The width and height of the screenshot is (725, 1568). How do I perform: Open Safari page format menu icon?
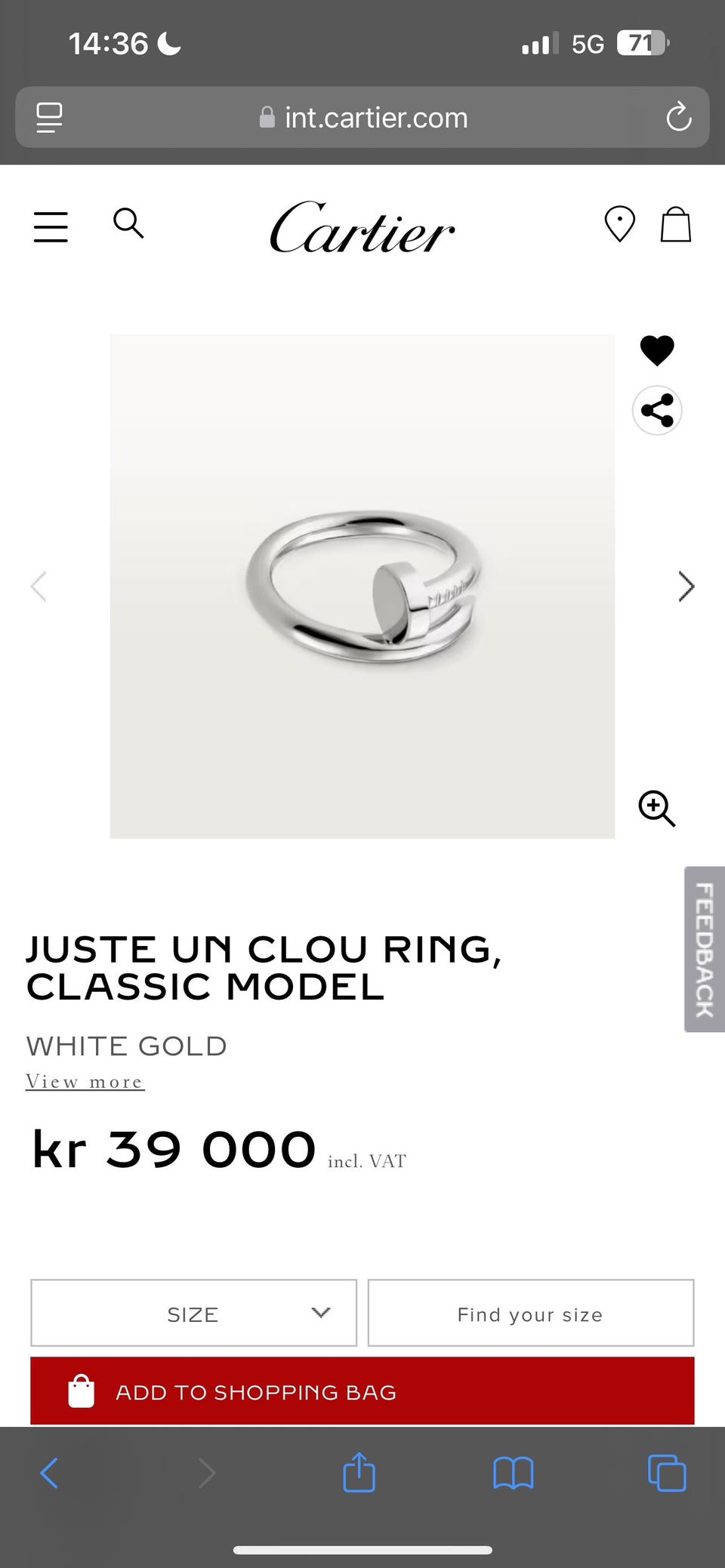[x=49, y=118]
